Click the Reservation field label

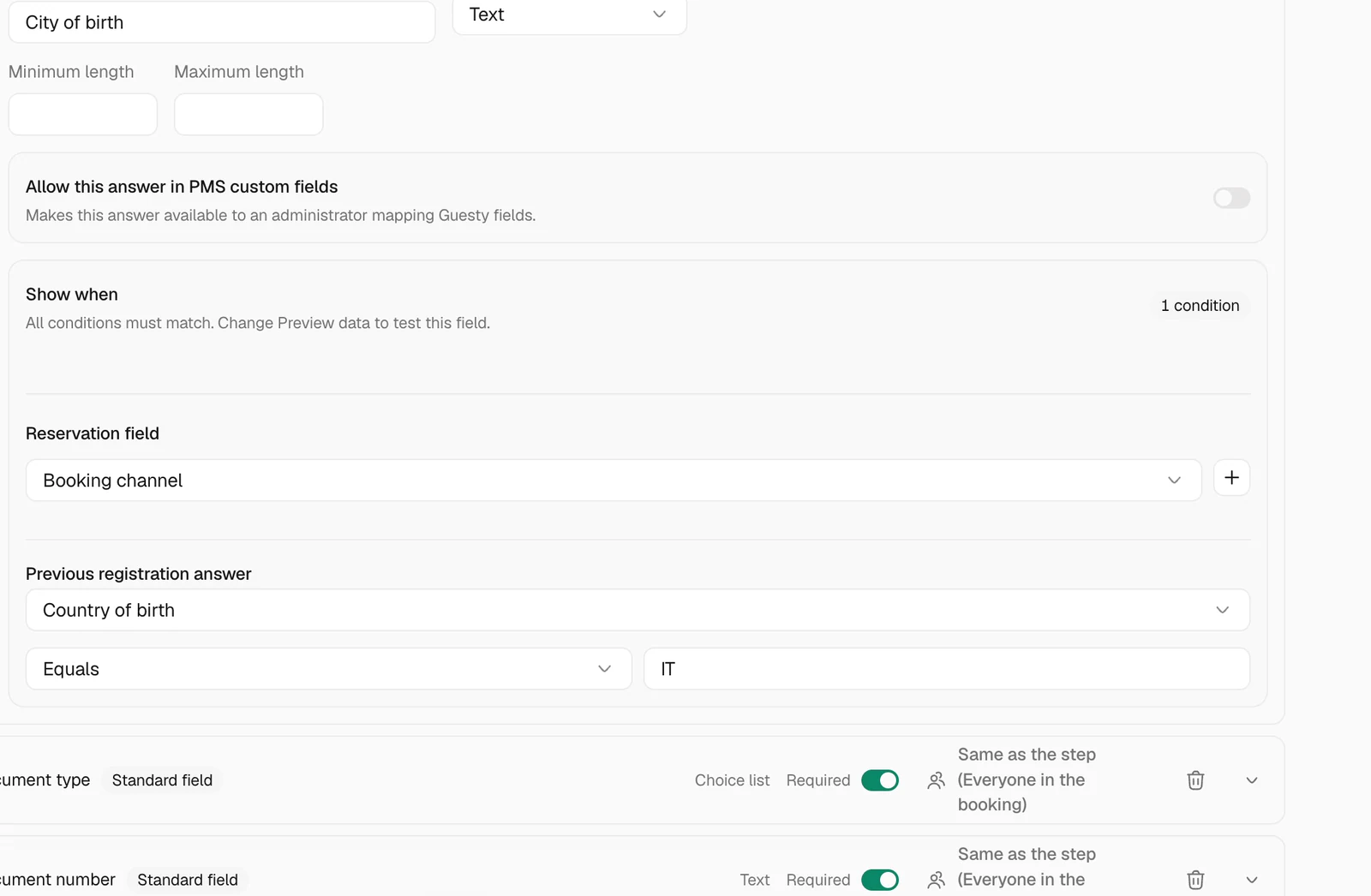pyautogui.click(x=93, y=433)
